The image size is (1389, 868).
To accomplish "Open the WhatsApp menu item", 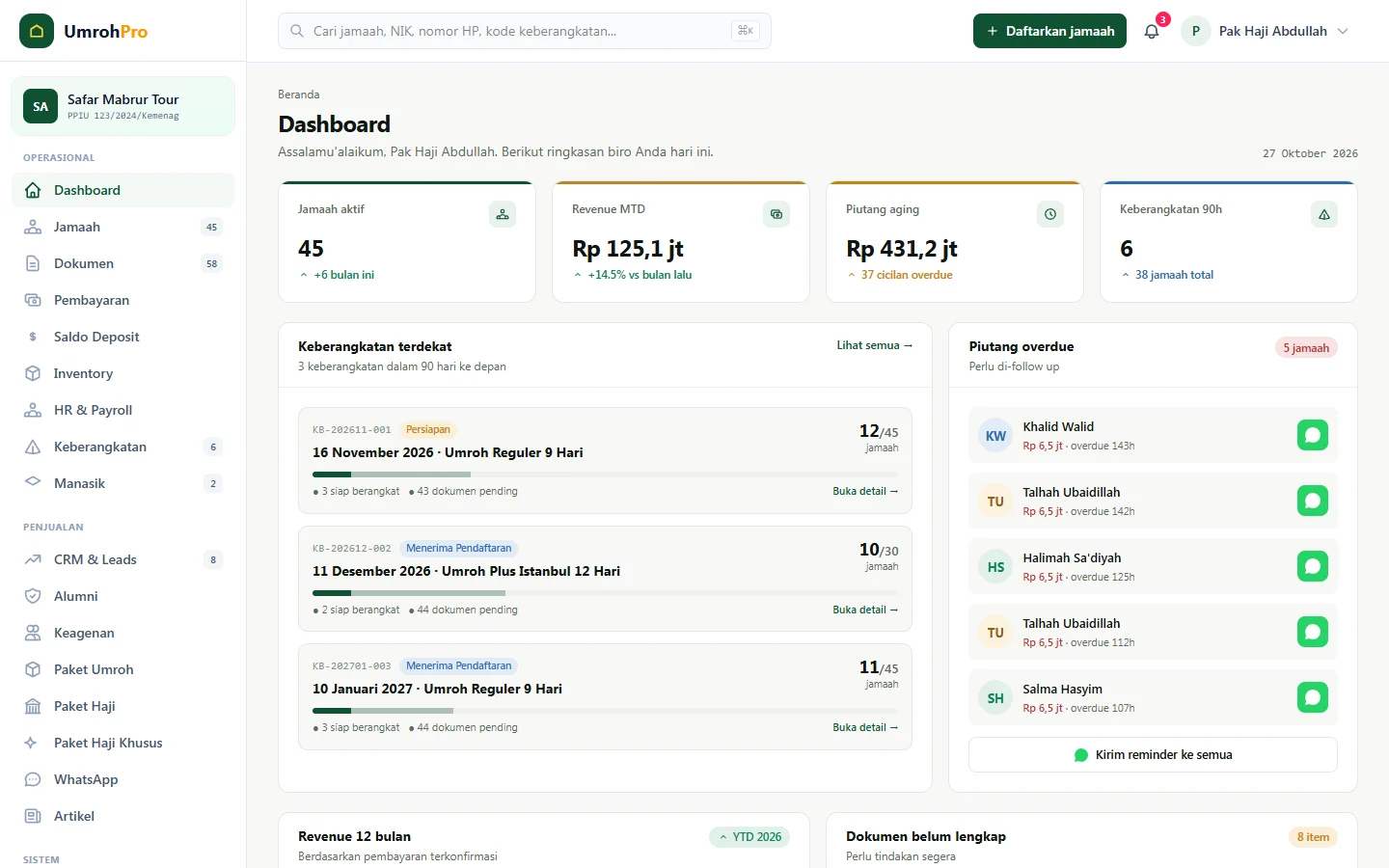I will point(123,779).
